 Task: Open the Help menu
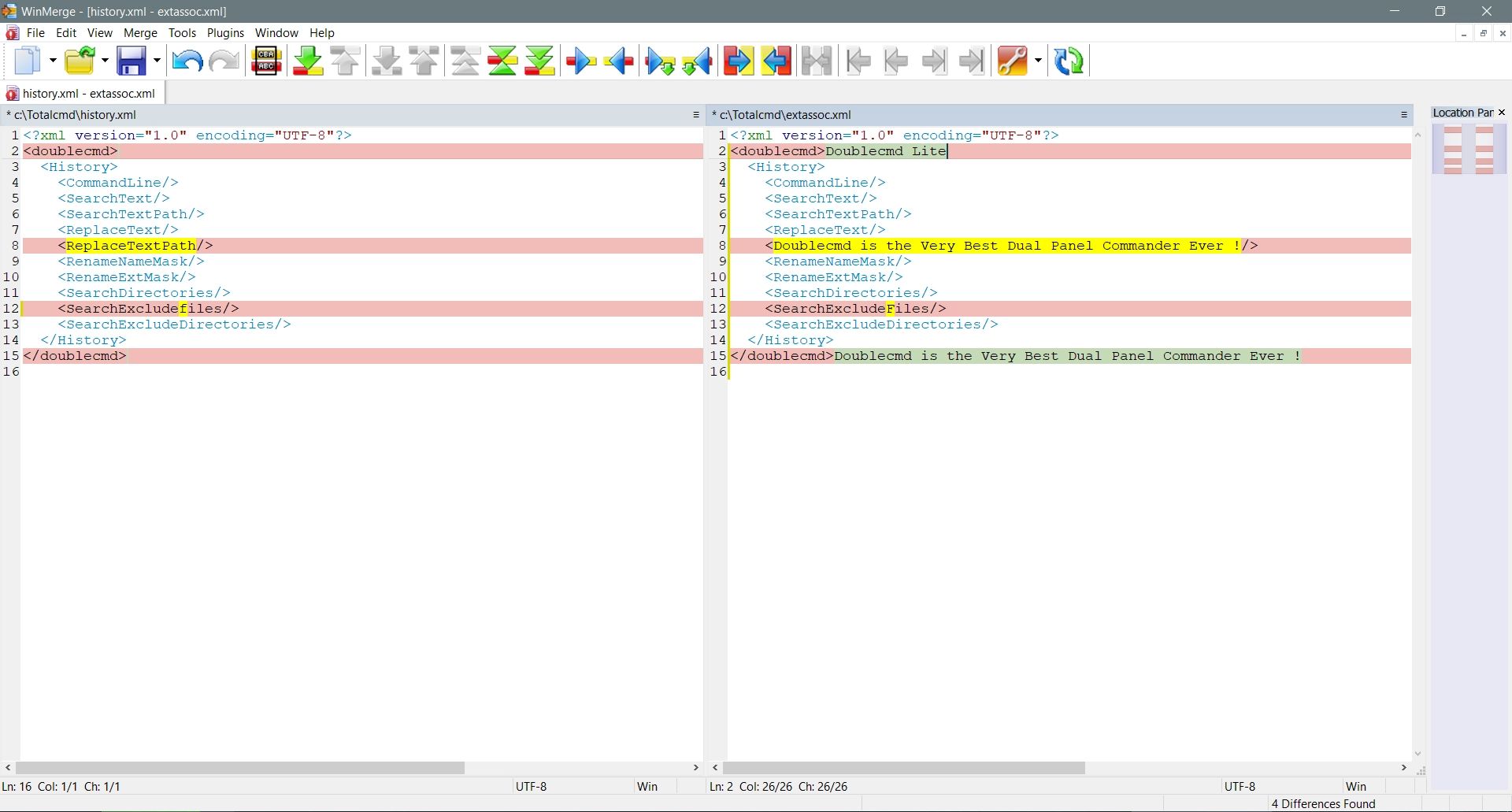tap(322, 33)
